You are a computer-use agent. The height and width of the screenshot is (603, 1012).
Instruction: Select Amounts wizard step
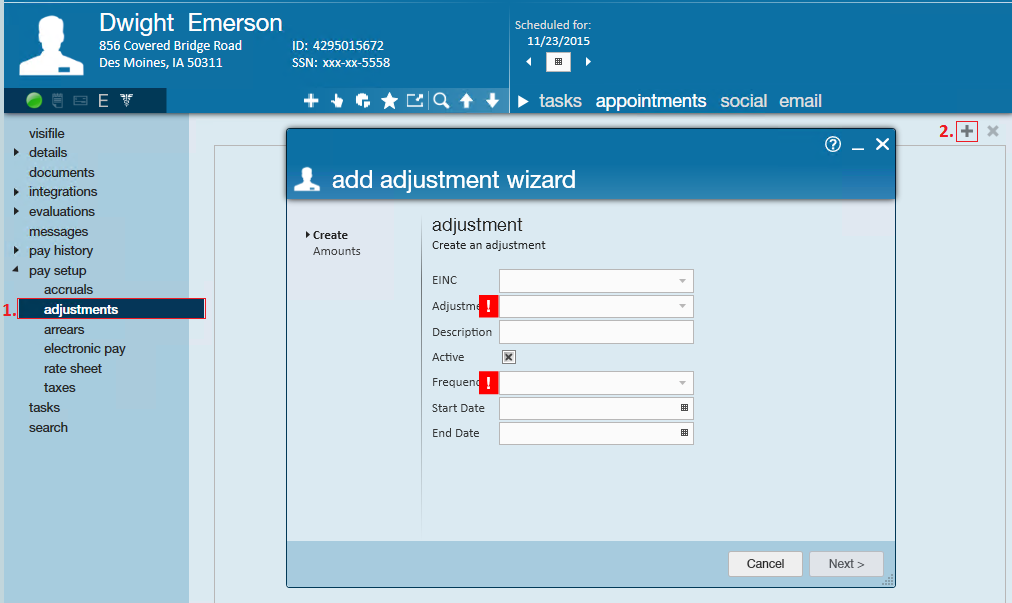pyautogui.click(x=337, y=251)
